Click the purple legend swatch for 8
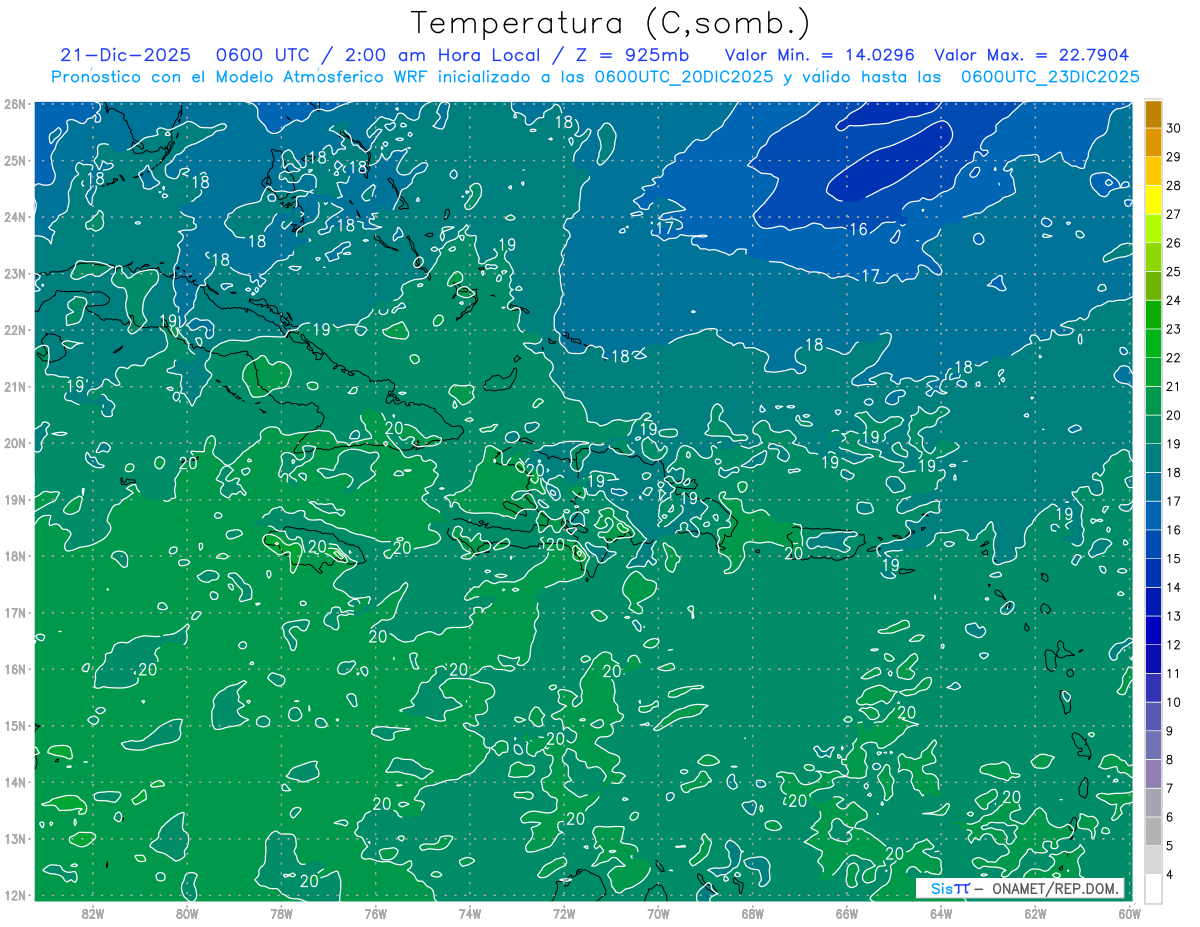 point(1153,745)
